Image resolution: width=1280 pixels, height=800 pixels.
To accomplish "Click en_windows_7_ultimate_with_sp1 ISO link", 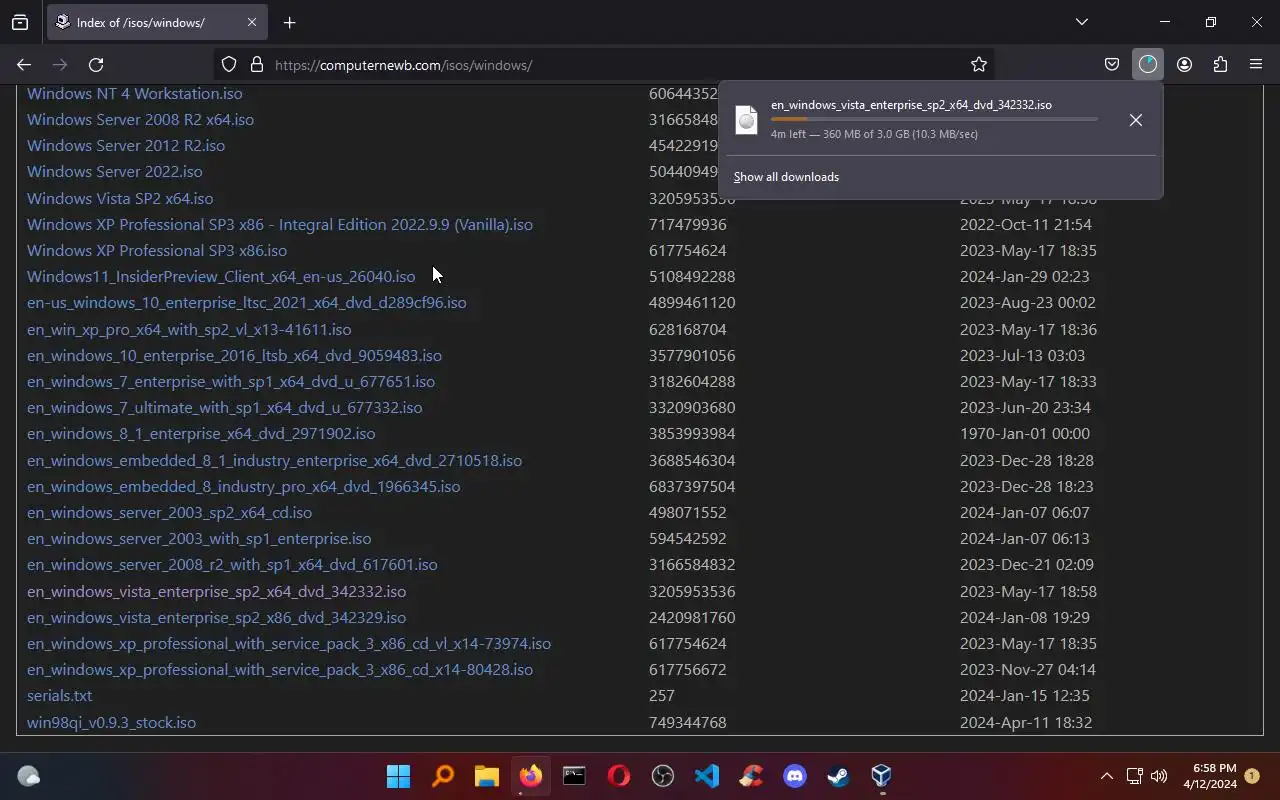I will coord(225,407).
